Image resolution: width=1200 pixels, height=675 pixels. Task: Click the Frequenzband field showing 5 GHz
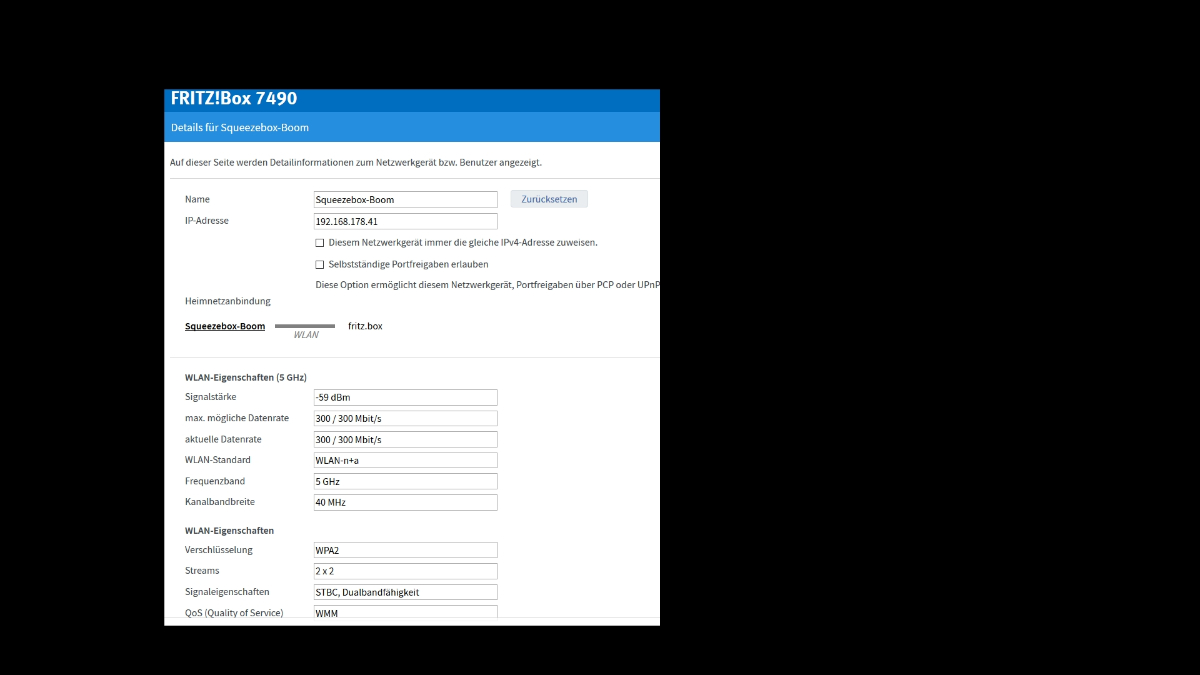405,481
